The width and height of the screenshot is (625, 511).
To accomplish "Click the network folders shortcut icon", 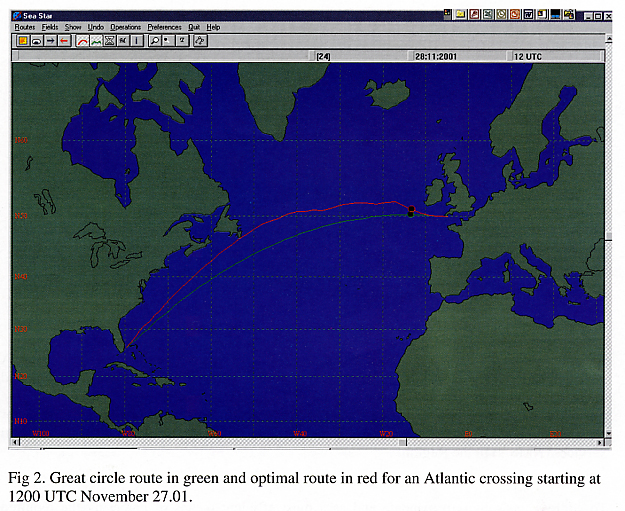I will 569,15.
